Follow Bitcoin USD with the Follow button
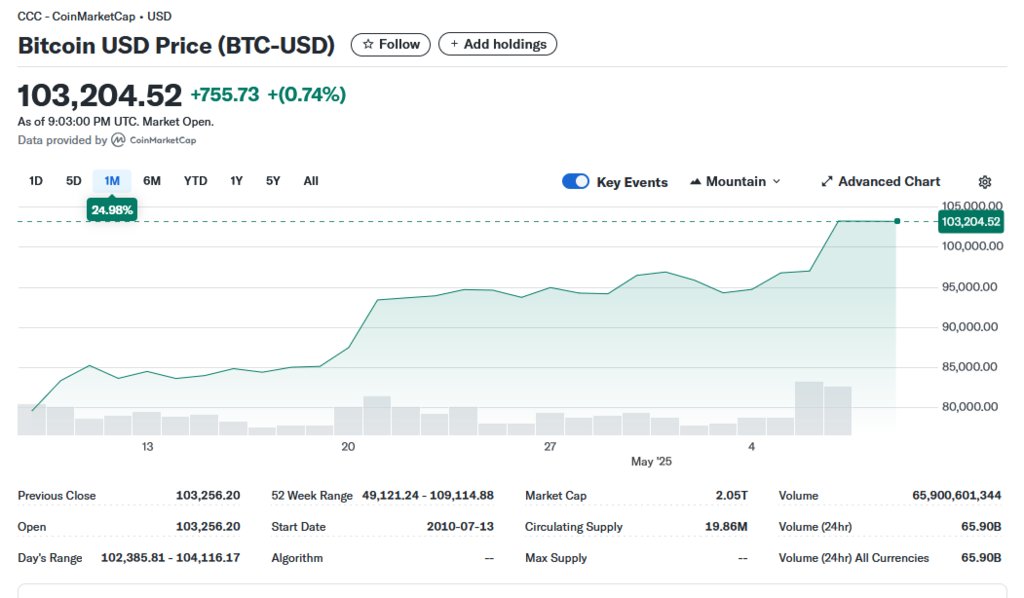The height and width of the screenshot is (598, 1024). [x=391, y=44]
